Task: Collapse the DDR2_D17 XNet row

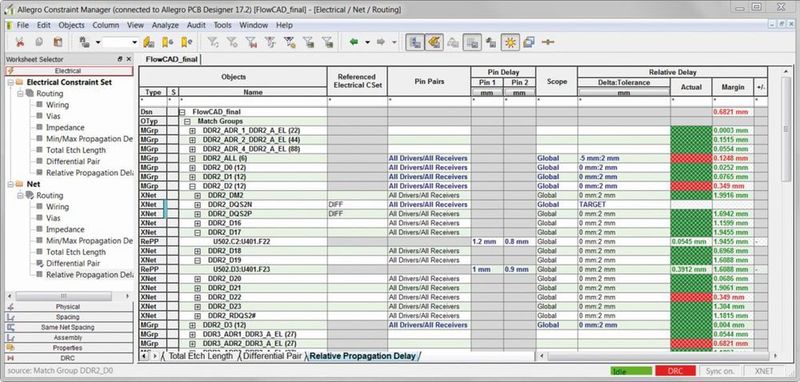Action: (198, 233)
